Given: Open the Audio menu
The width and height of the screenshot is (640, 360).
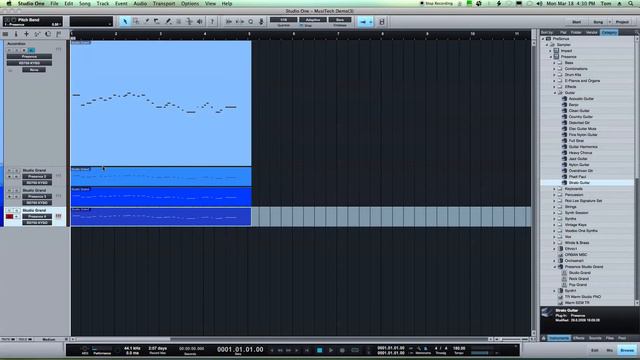Looking at the screenshot, I should (140, 4).
